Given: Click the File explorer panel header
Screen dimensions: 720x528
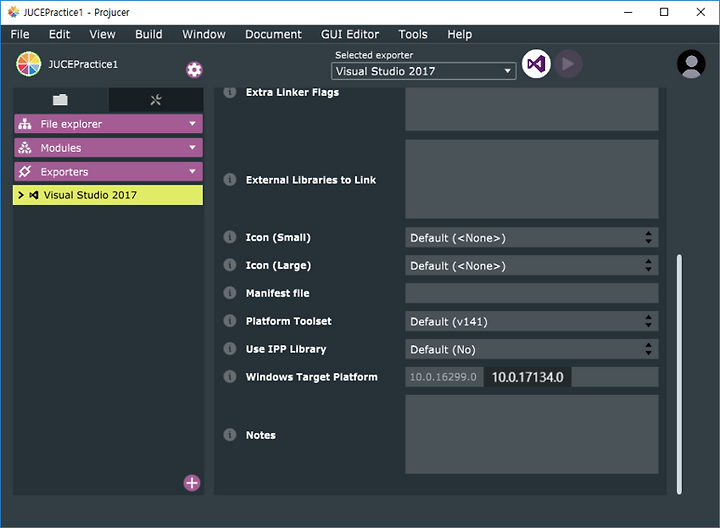Looking at the screenshot, I should 108,124.
